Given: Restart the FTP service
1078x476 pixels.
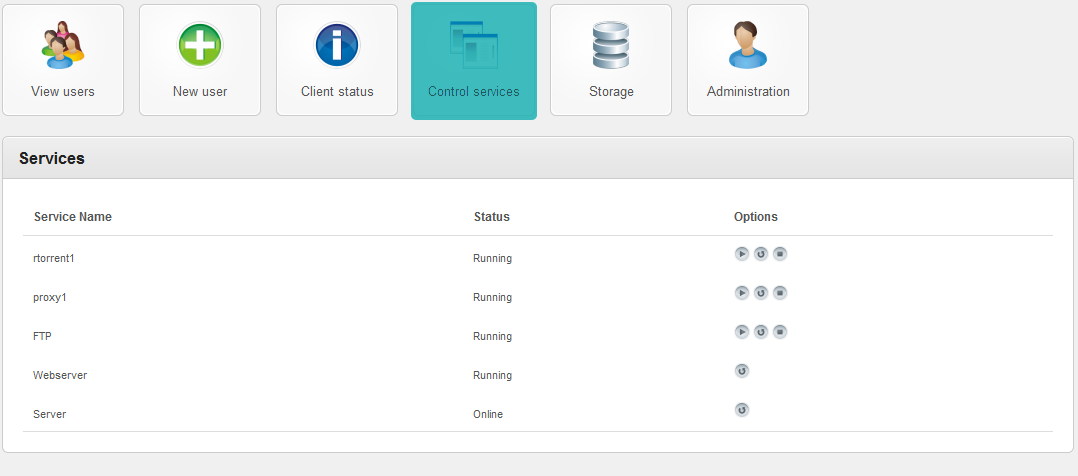Looking at the screenshot, I should (761, 332).
